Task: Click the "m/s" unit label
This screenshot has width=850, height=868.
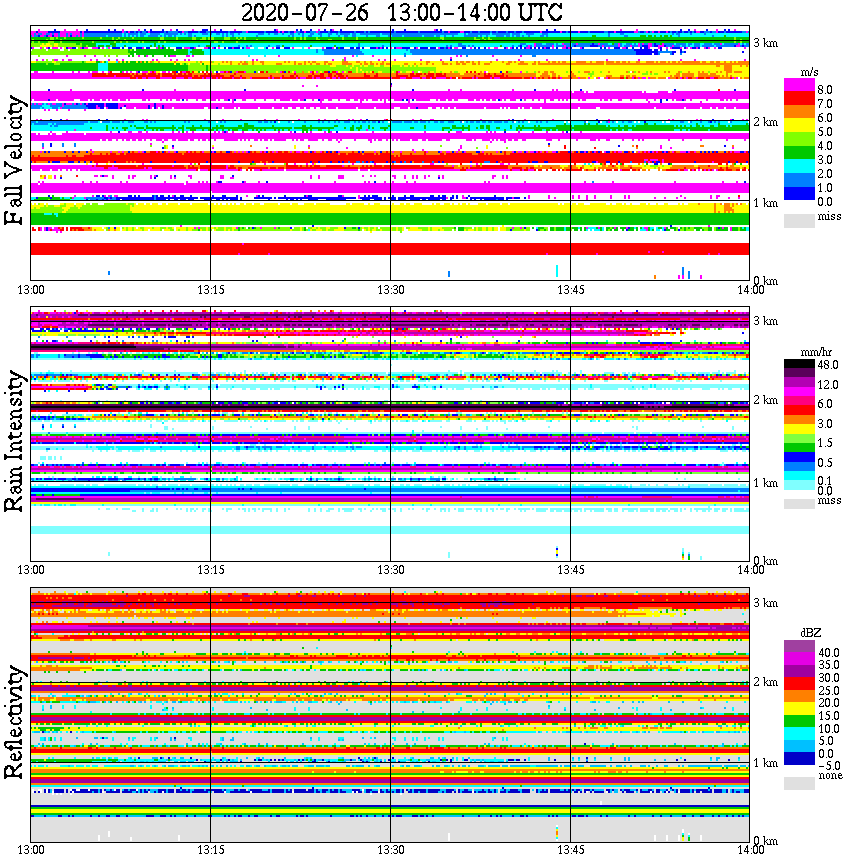Action: pyautogui.click(x=809, y=73)
